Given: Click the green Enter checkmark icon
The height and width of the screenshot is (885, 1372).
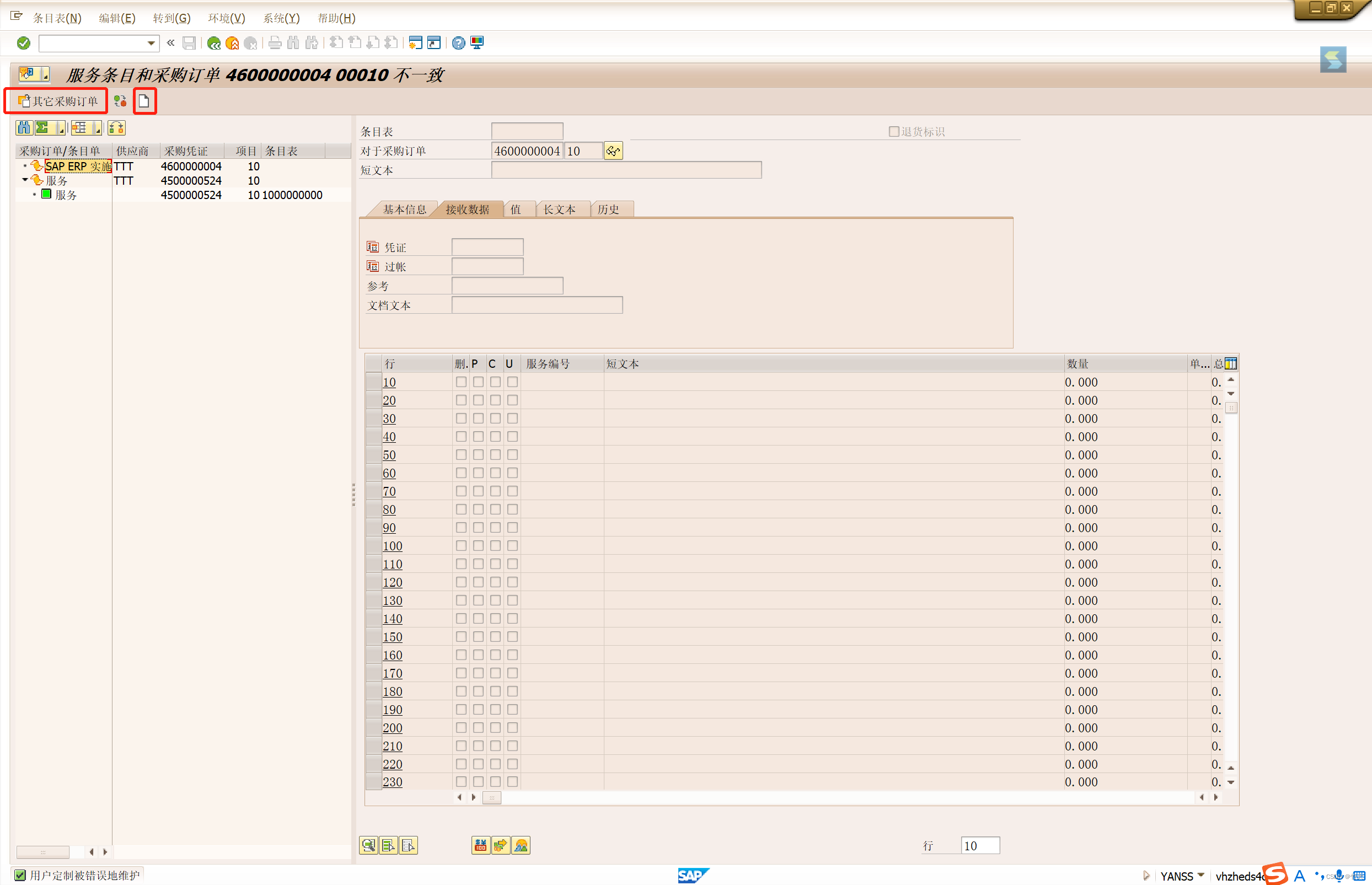Looking at the screenshot, I should click(24, 43).
